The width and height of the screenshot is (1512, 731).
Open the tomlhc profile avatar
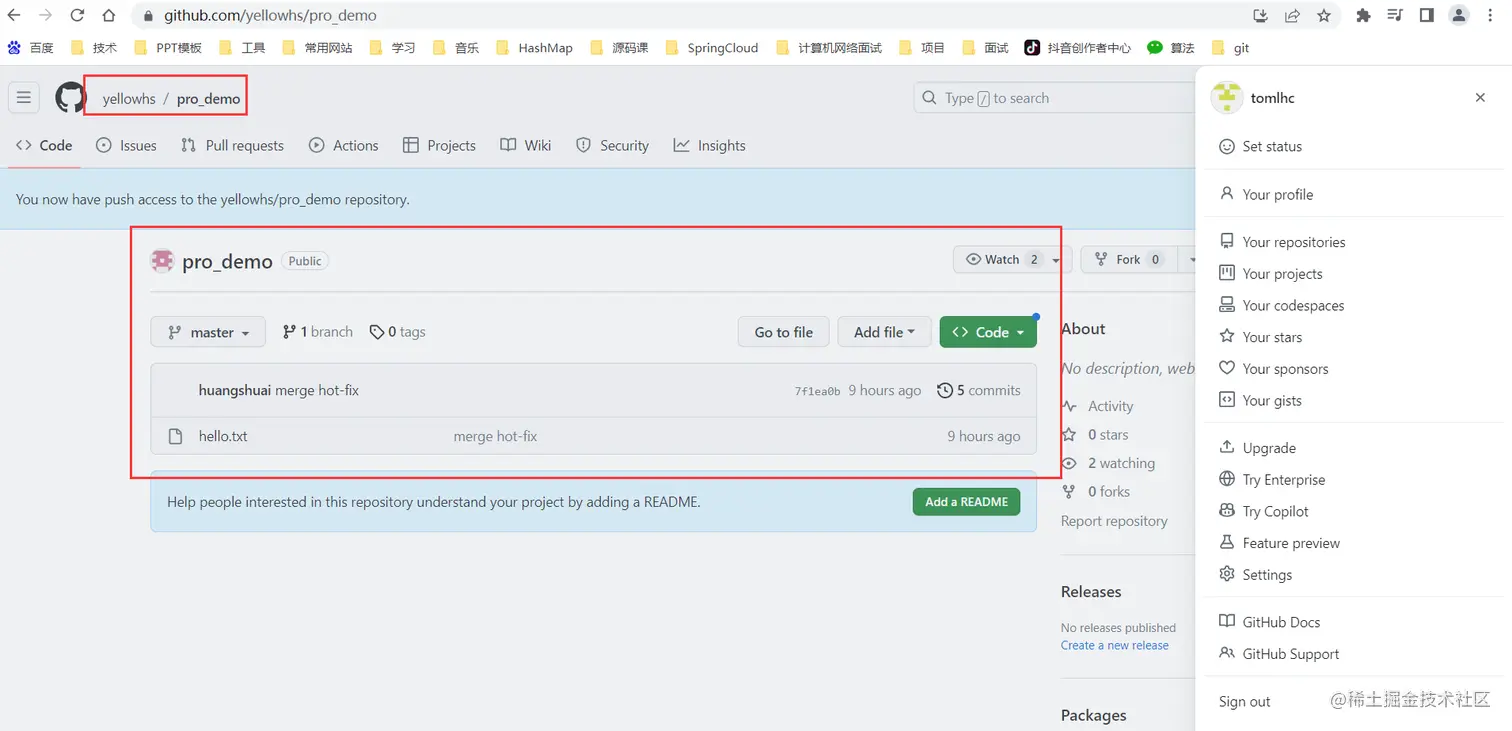1226,97
